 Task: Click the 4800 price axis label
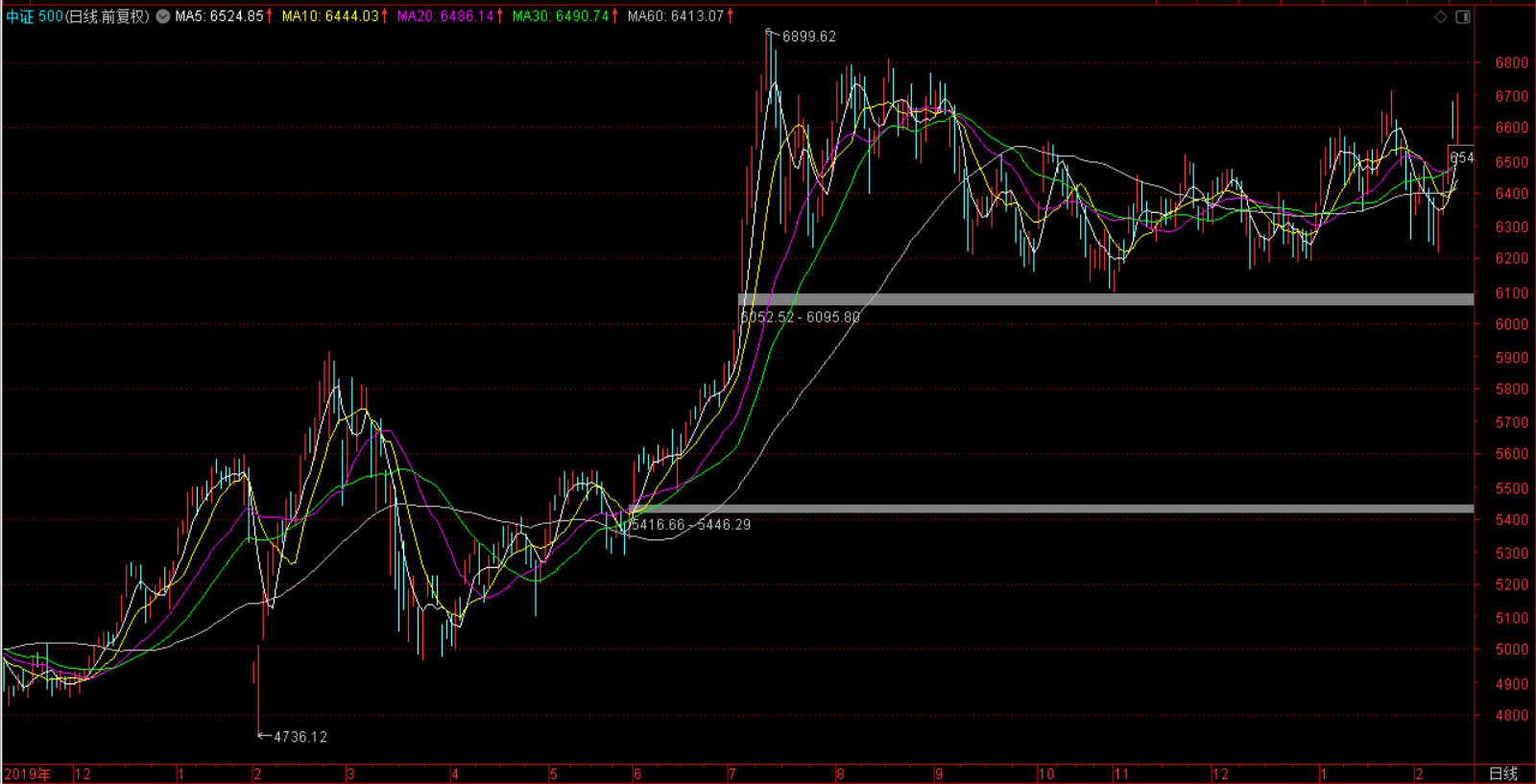[1511, 716]
